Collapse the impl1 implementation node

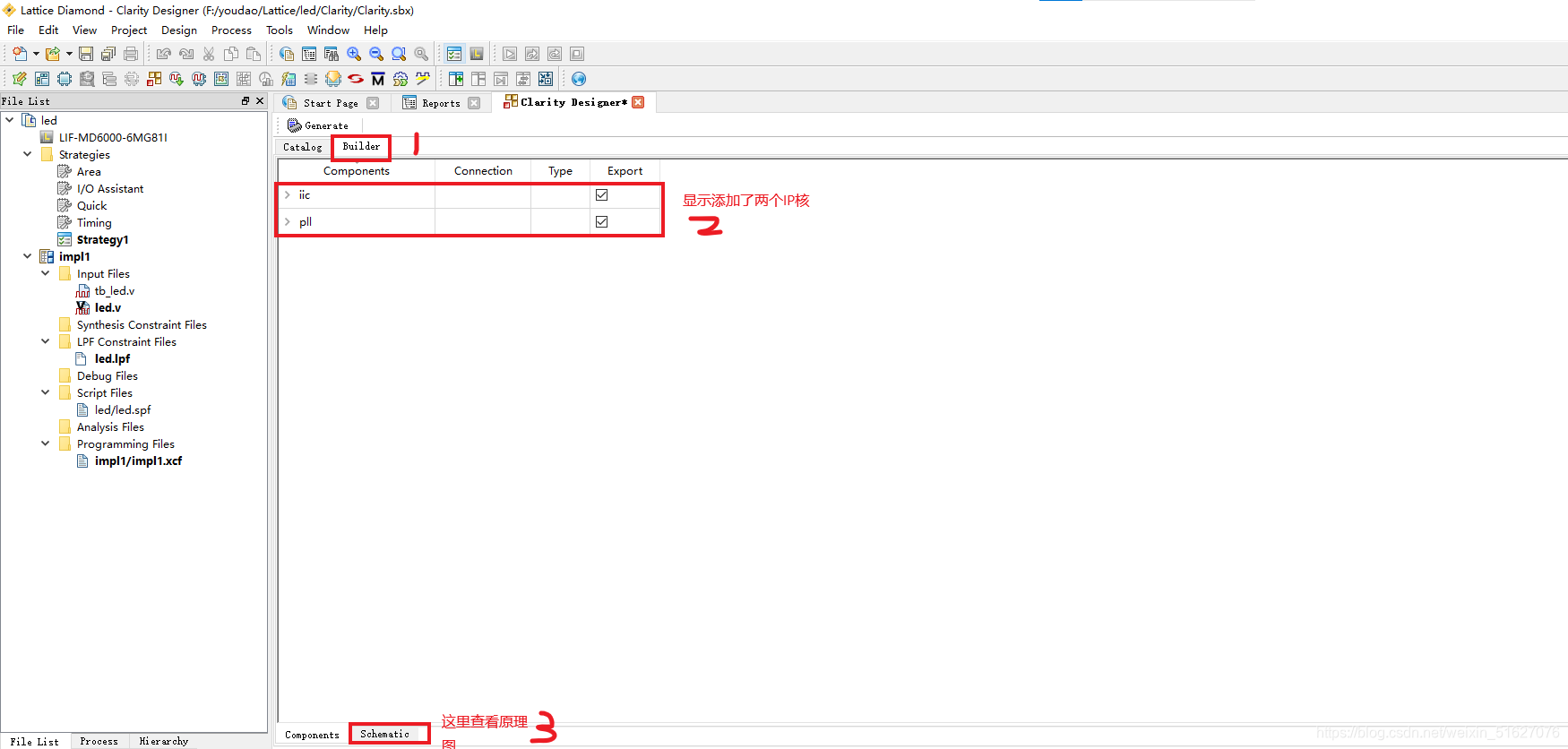(28, 256)
